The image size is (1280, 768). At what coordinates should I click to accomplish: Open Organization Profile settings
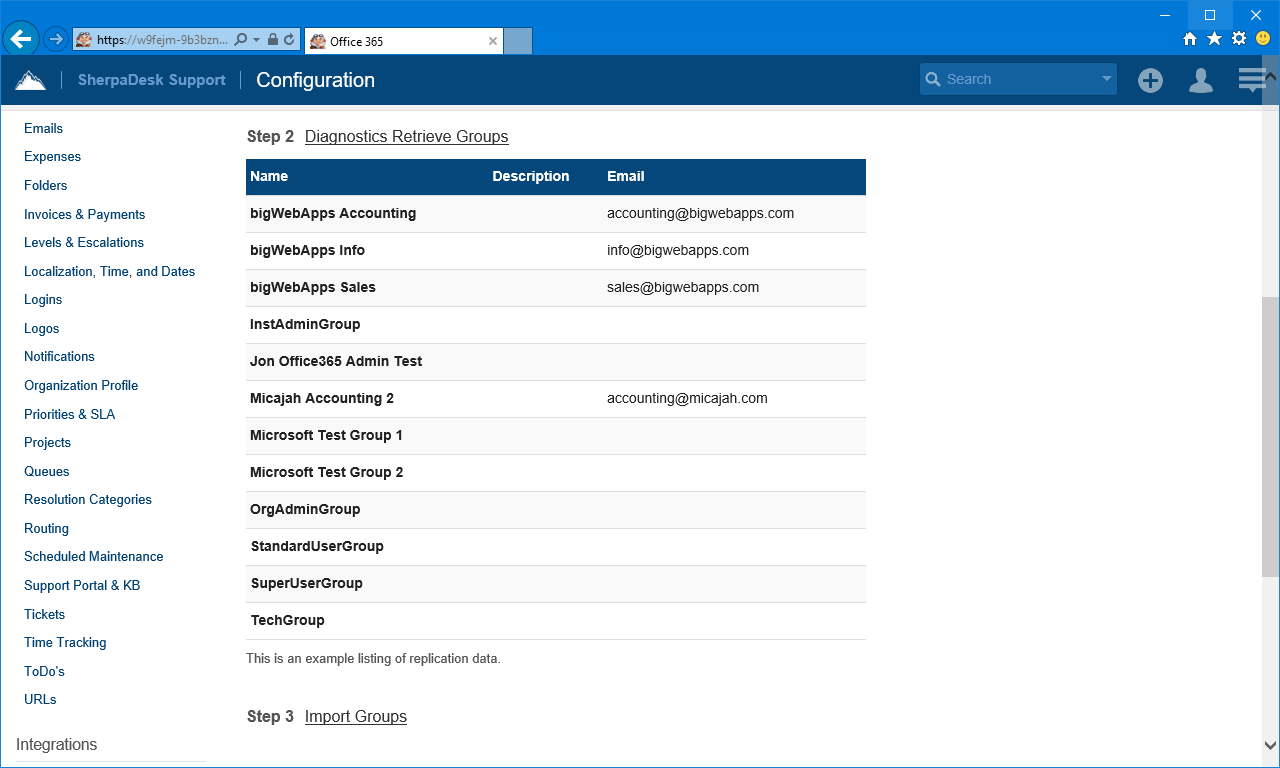click(x=81, y=385)
